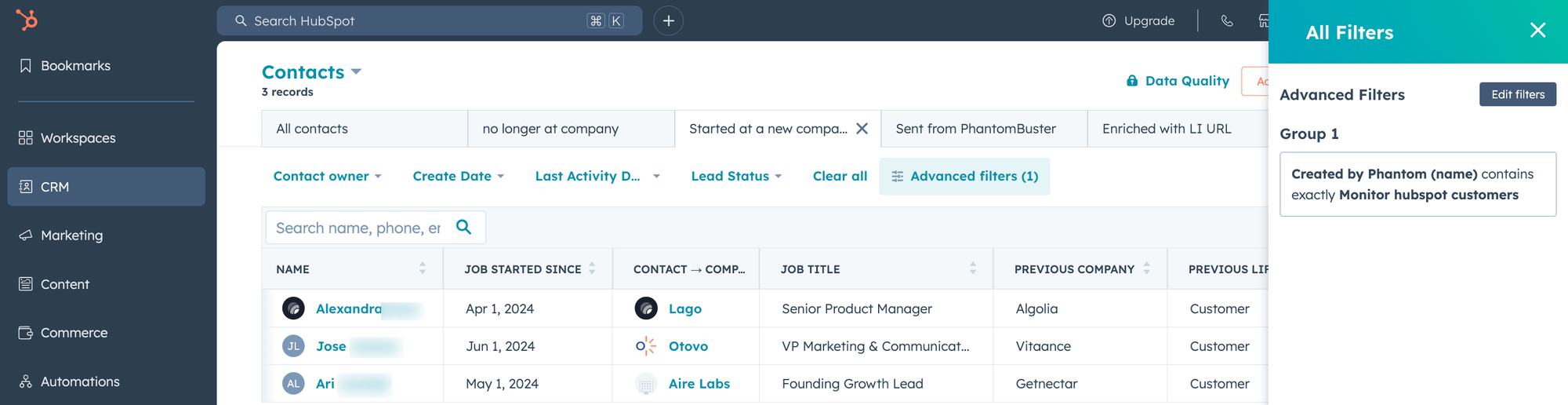1568x405 pixels.
Task: Select CRM in the sidebar
Action: point(106,187)
